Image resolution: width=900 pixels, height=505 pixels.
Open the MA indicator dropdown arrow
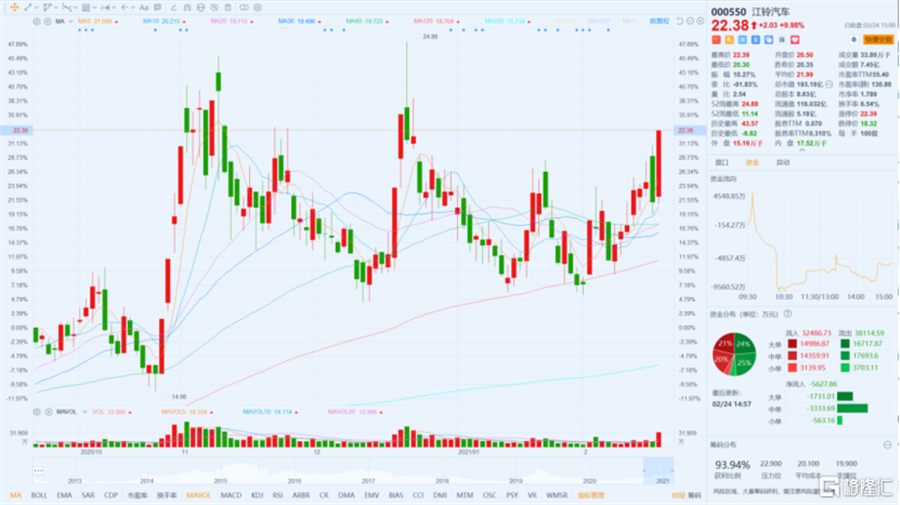[71, 21]
